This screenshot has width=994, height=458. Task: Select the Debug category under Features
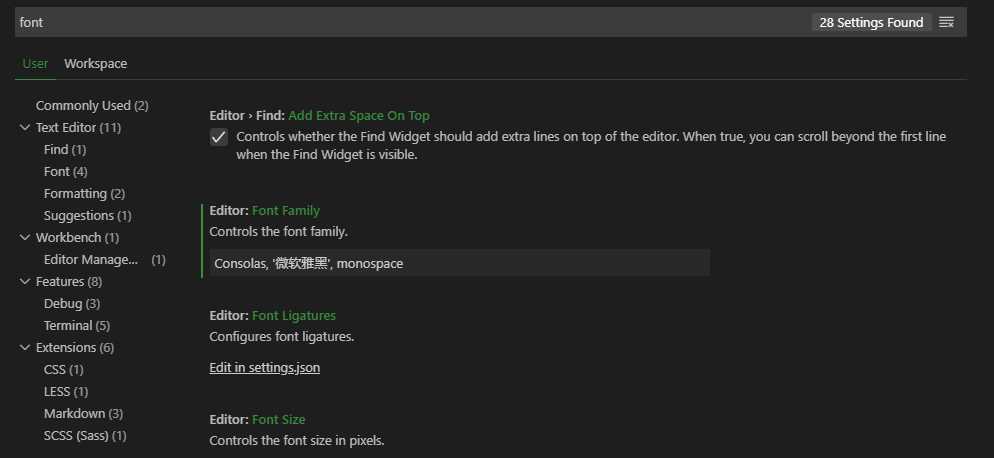click(72, 304)
